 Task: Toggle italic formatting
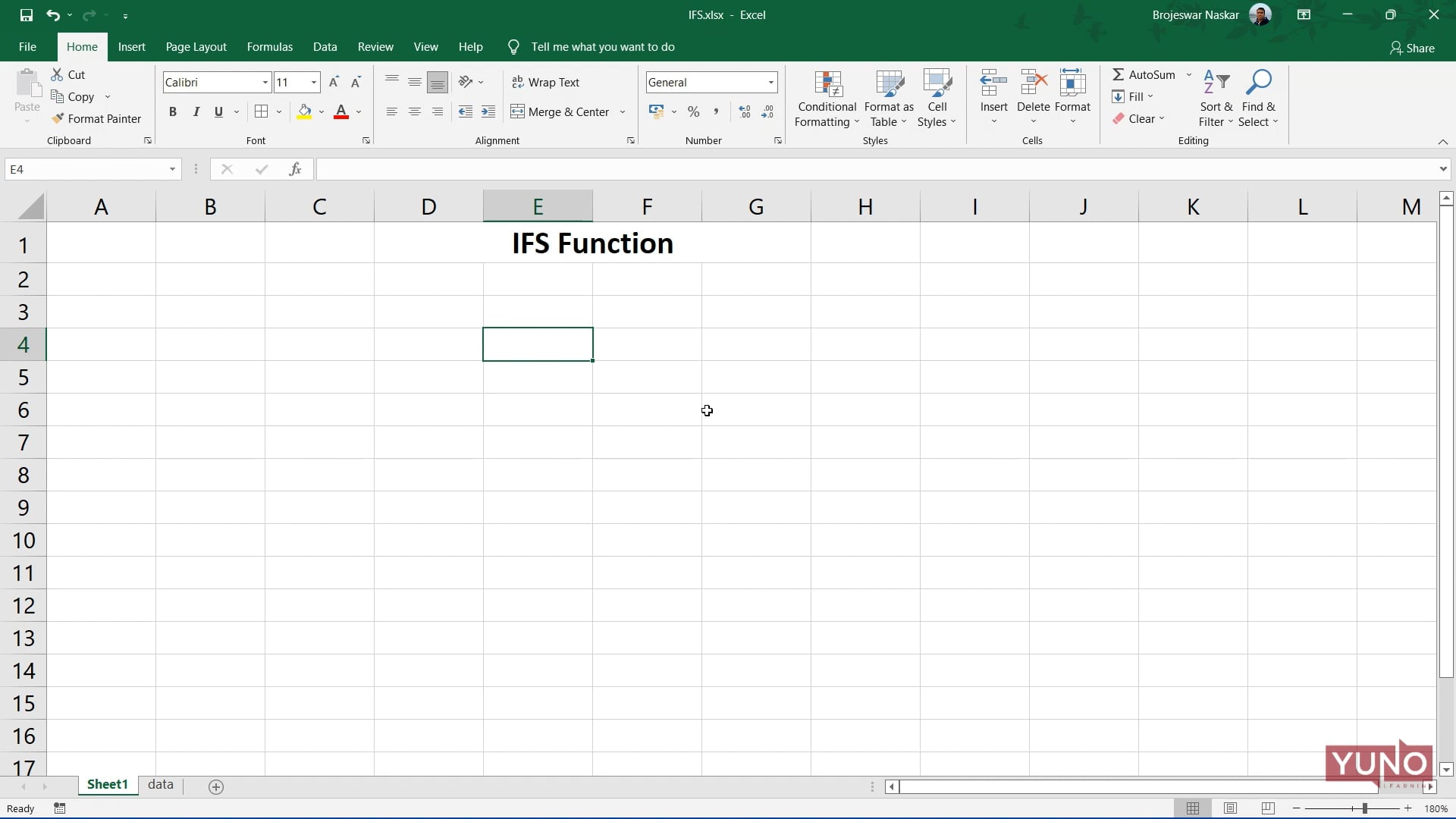196,111
